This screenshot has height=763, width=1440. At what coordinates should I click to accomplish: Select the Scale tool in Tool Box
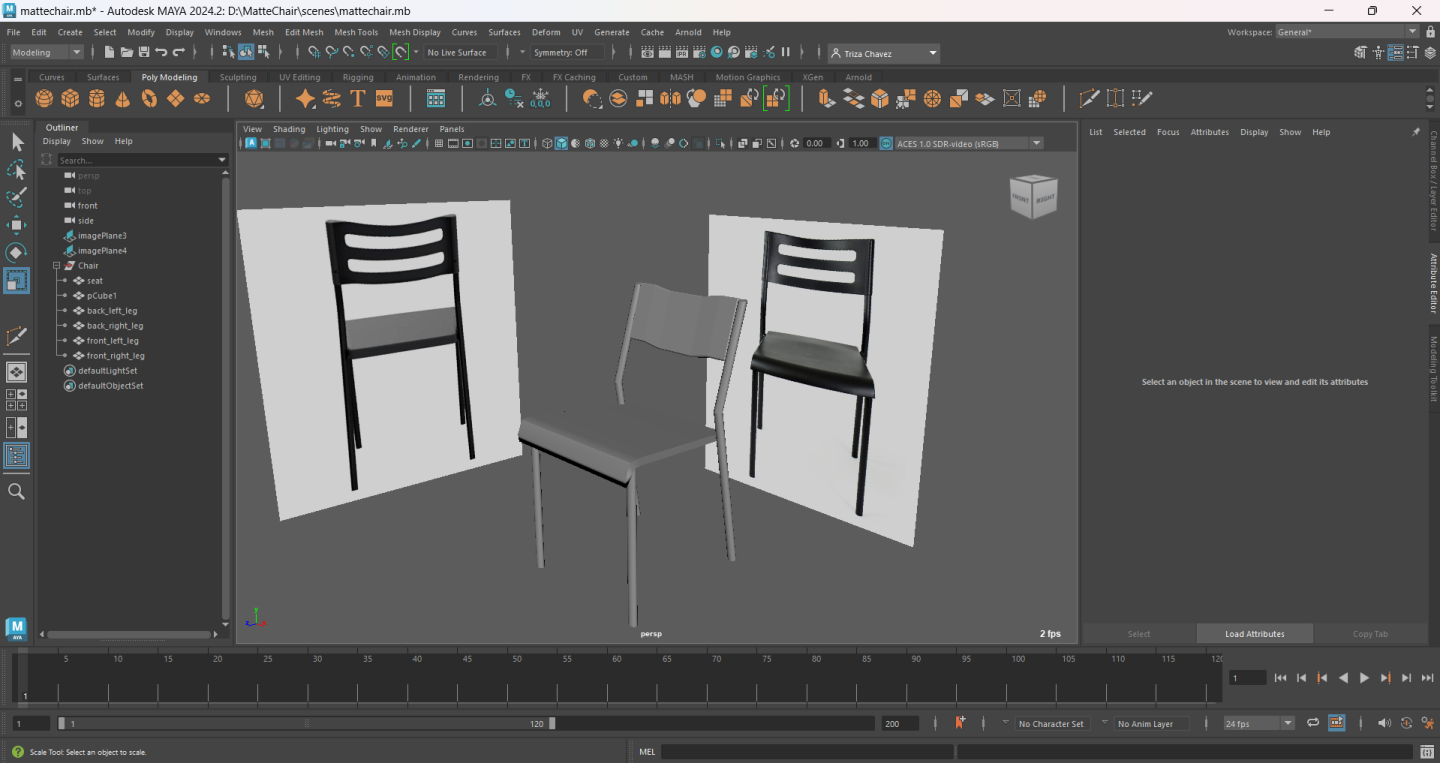(x=17, y=281)
